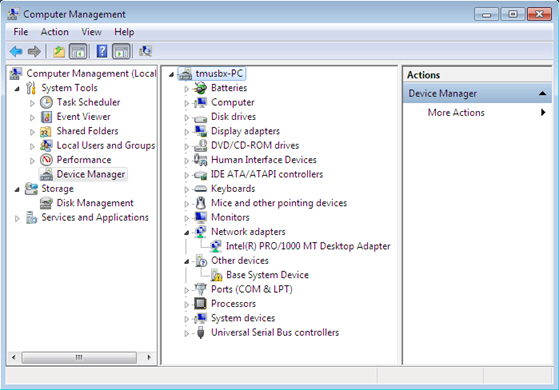Select the System devices label
This screenshot has height=390, width=559.
click(243, 318)
